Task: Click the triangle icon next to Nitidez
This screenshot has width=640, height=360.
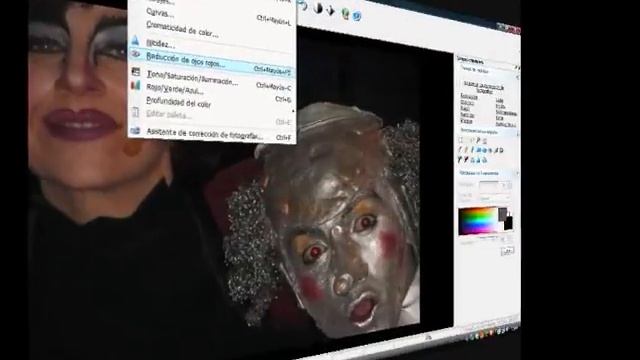Action: coord(136,40)
